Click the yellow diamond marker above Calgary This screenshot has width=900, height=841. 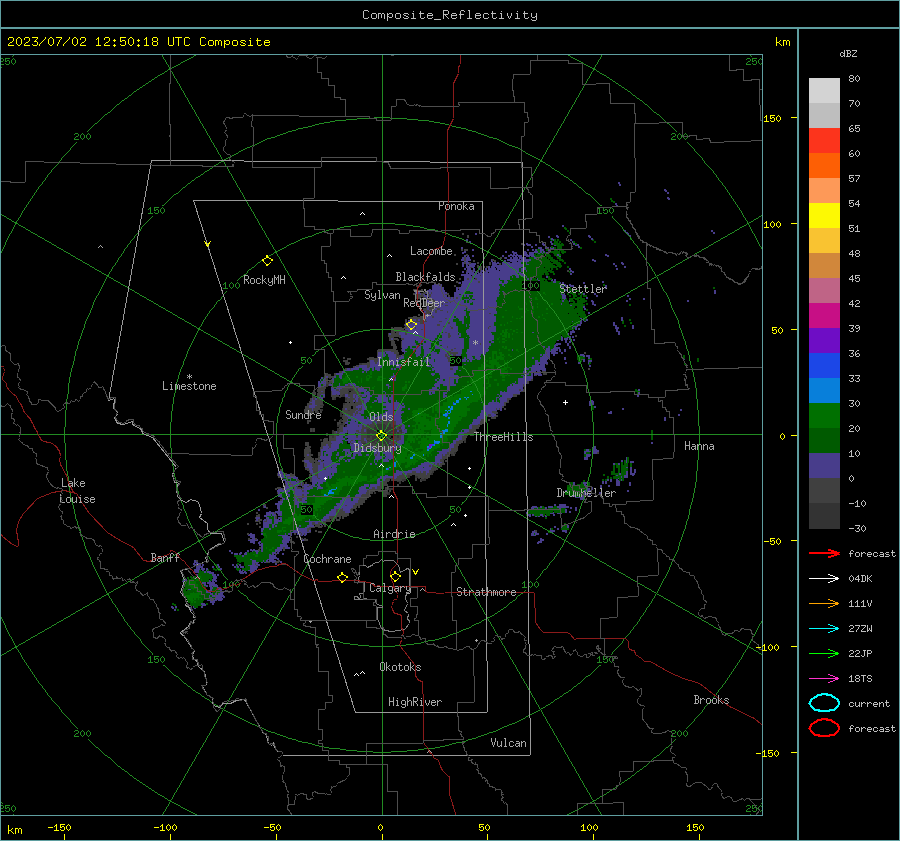click(x=395, y=576)
